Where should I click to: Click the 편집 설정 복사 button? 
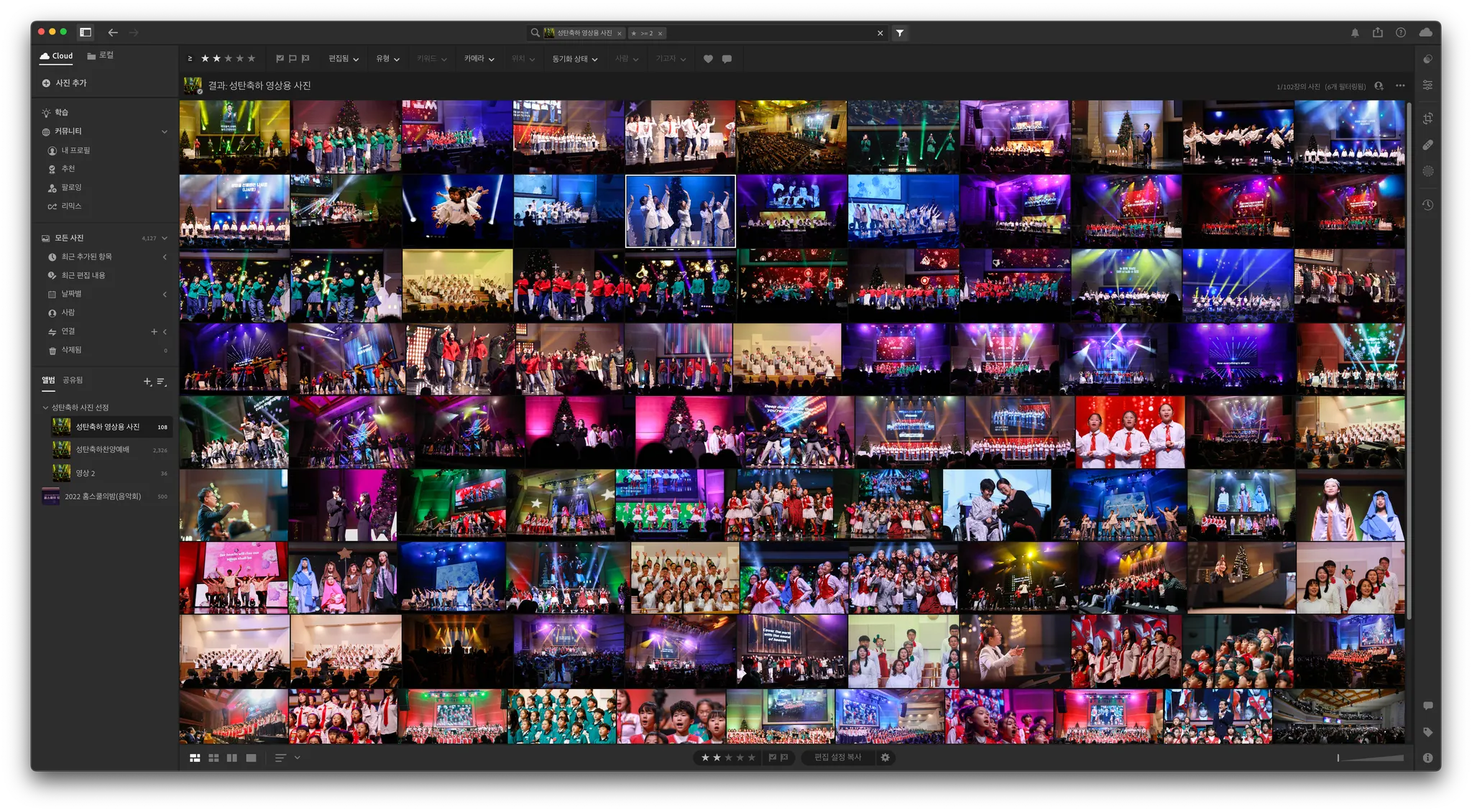click(837, 757)
